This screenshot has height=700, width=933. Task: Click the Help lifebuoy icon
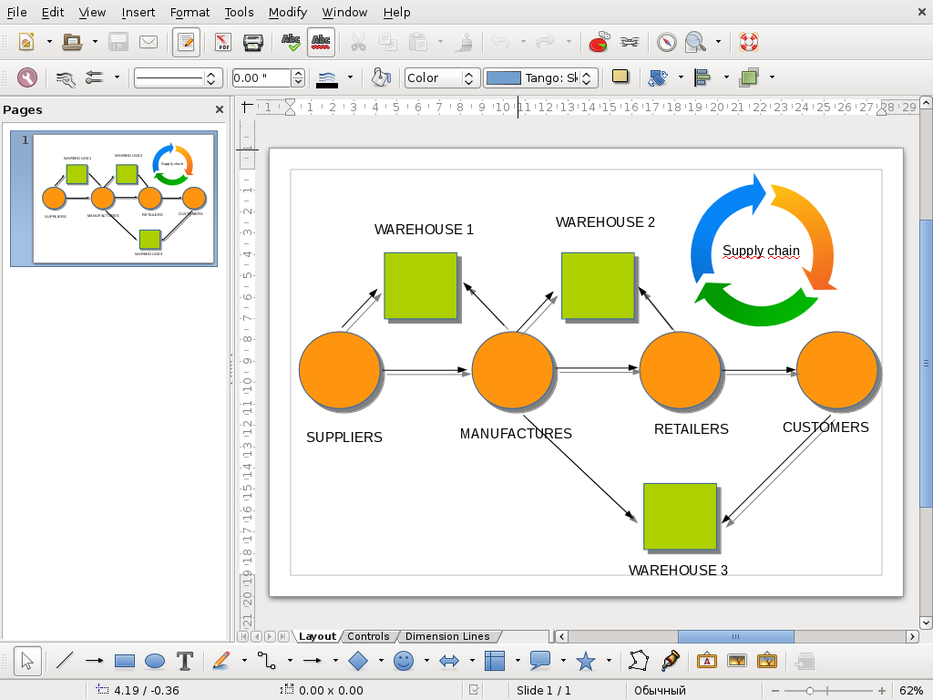[x=749, y=42]
